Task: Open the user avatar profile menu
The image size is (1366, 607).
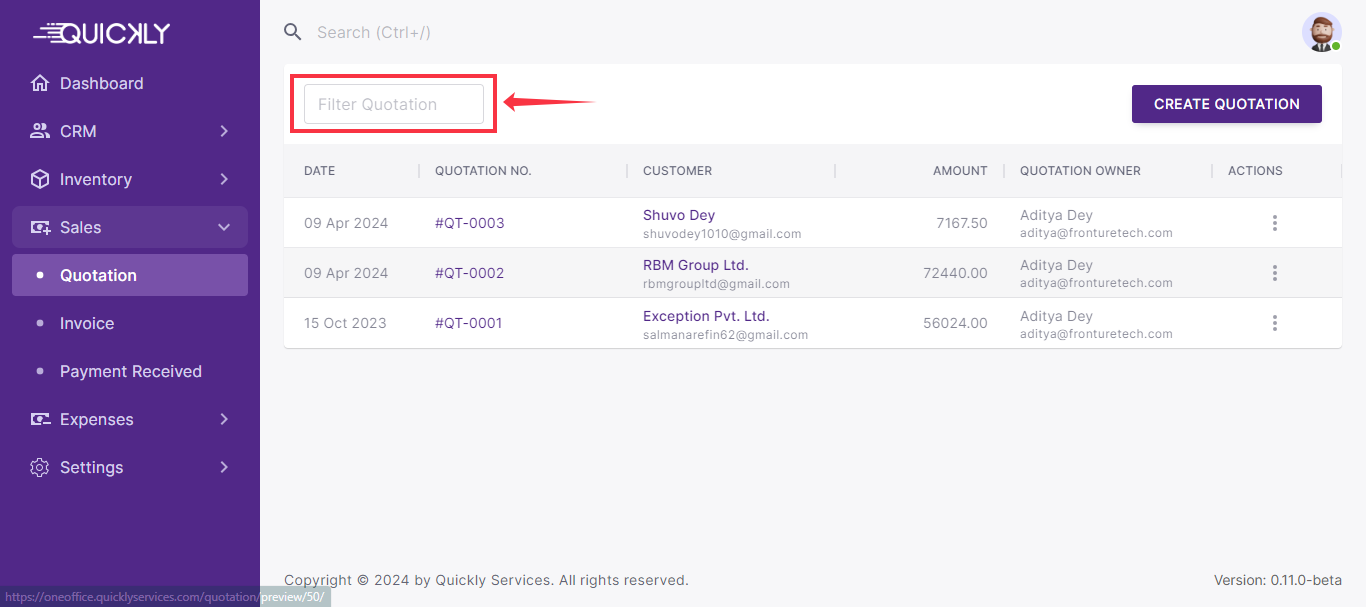Action: pyautogui.click(x=1321, y=32)
